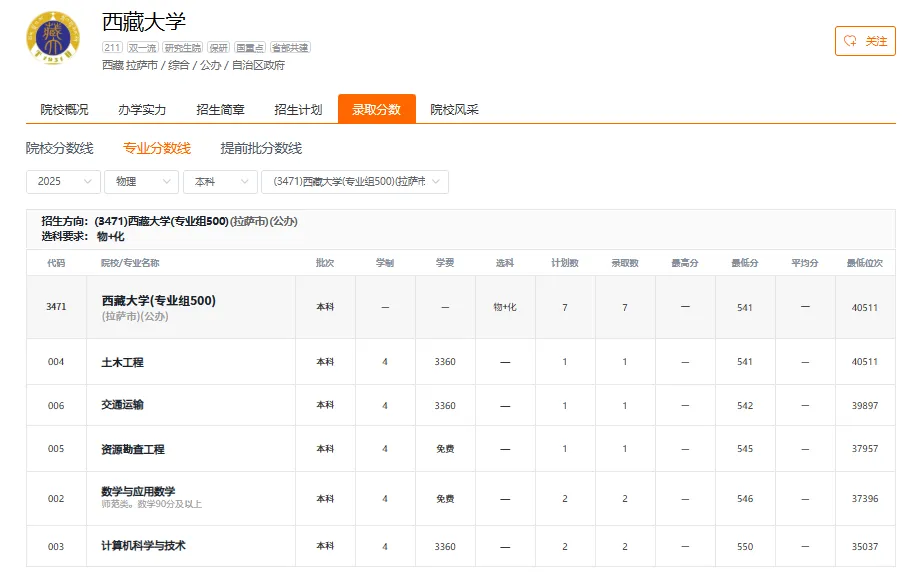Go to the 招生计划 tab
Viewport: 924px width, 579px height.
(298, 110)
